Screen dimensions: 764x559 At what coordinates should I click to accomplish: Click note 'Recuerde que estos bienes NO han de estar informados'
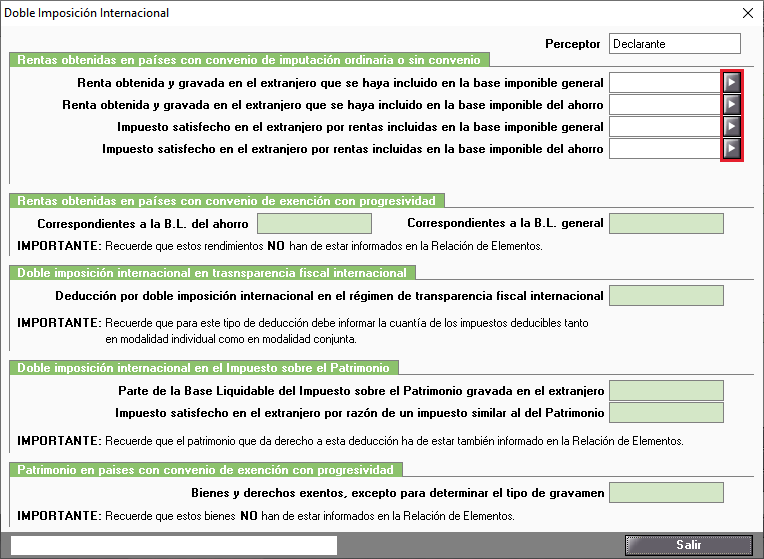[310, 516]
